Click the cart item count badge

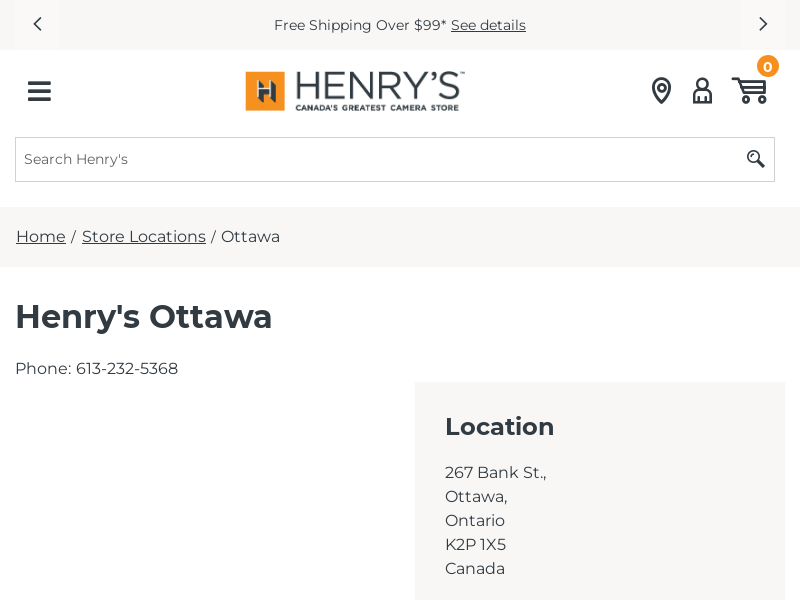[x=767, y=66]
